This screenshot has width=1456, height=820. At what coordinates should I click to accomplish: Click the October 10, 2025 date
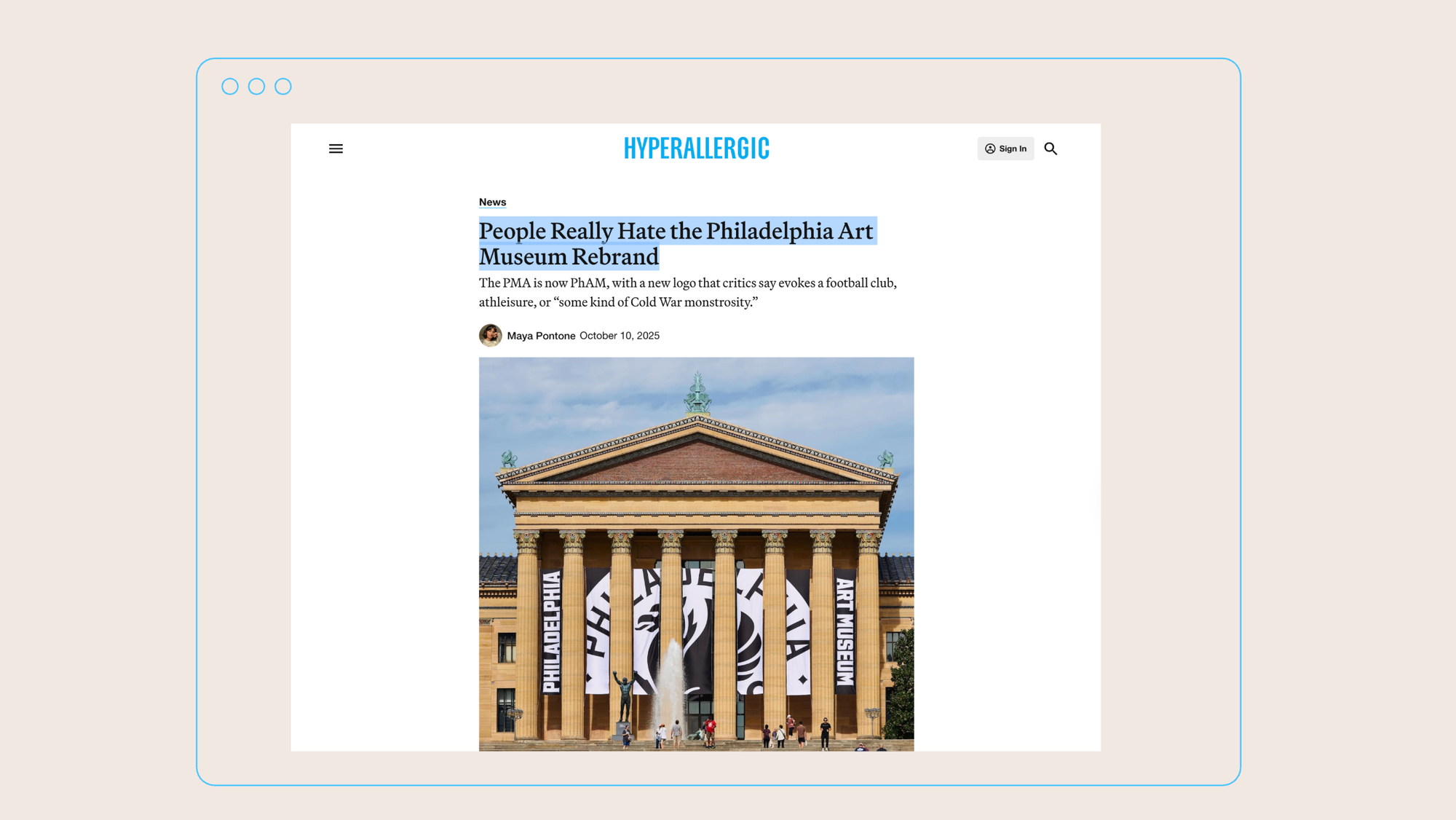[620, 336]
